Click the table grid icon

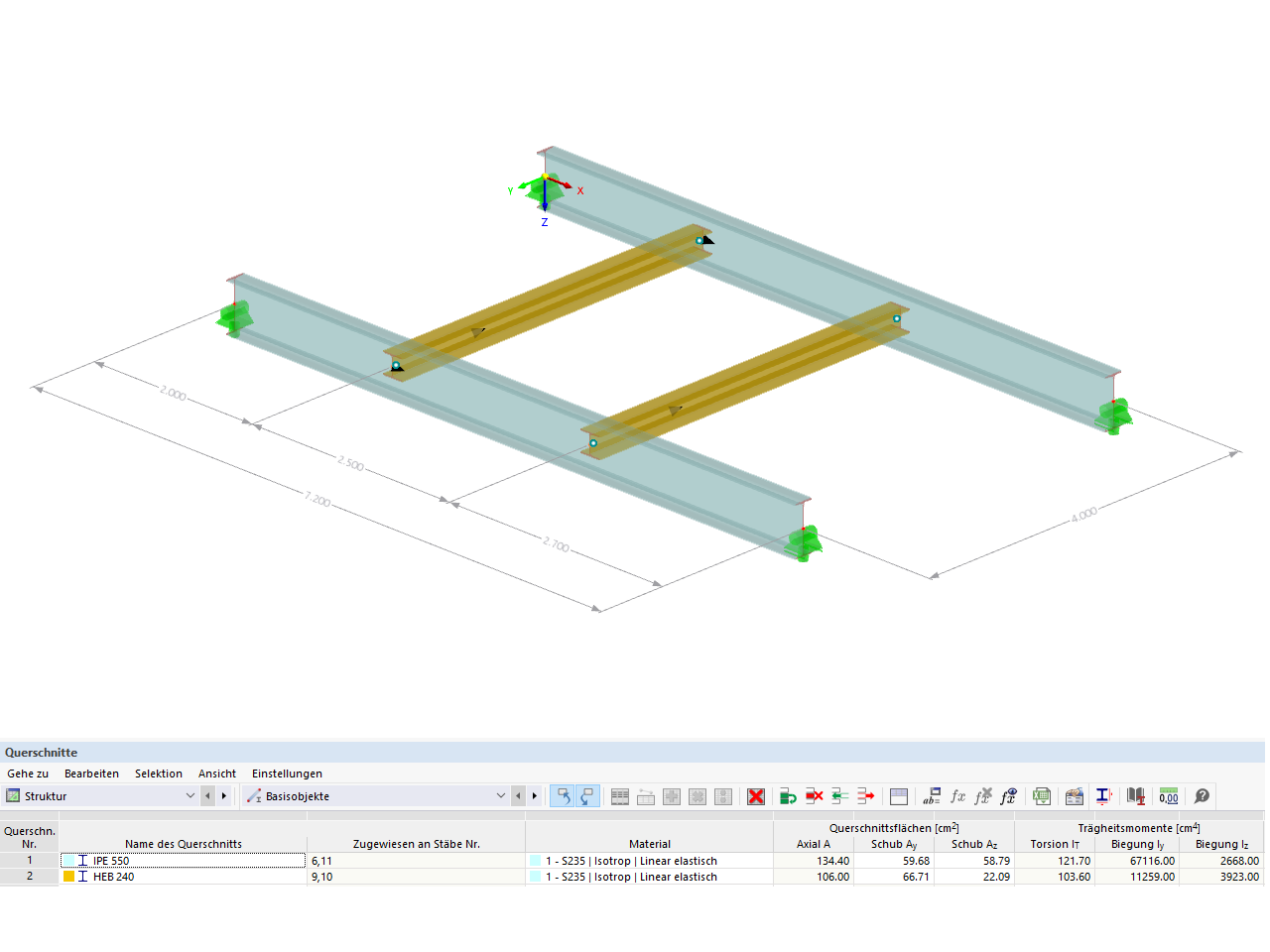620,796
